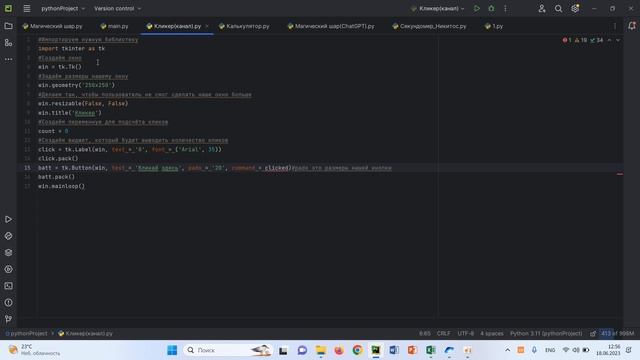Click the 'clicked' unresolved reference in code

[277, 168]
